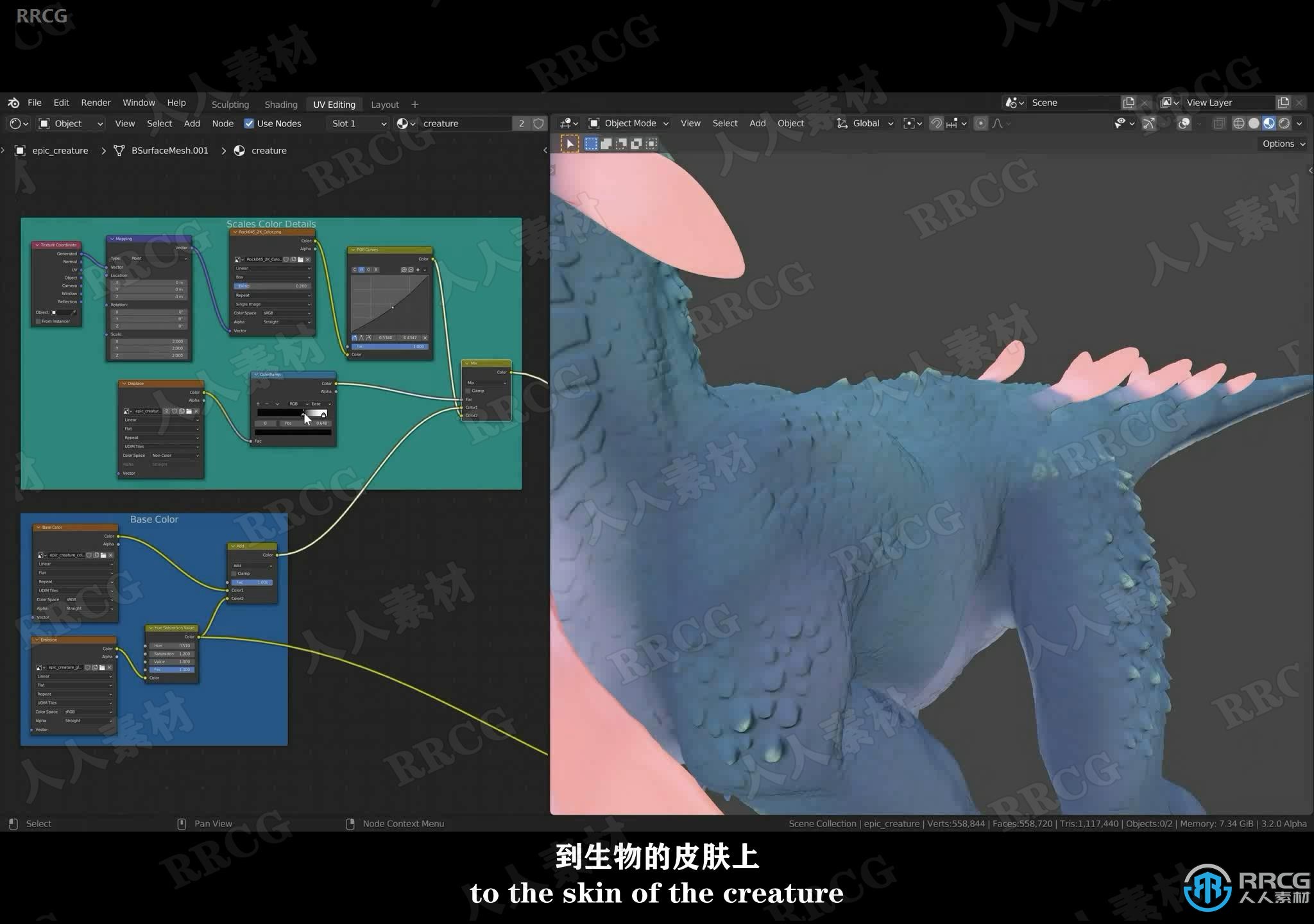
Task: Click the UV Editing tab
Action: point(333,104)
